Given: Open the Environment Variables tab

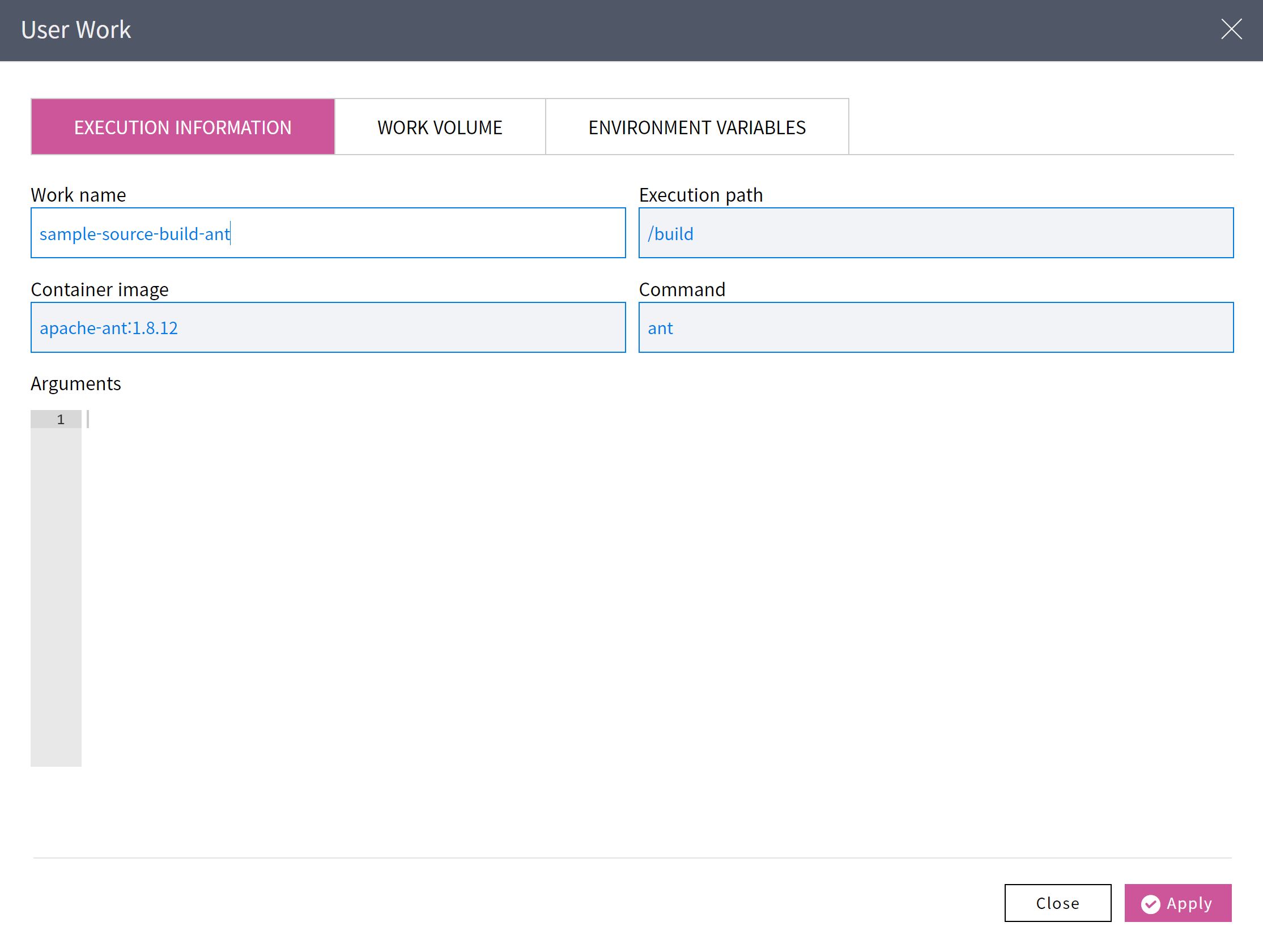Looking at the screenshot, I should pos(696,127).
